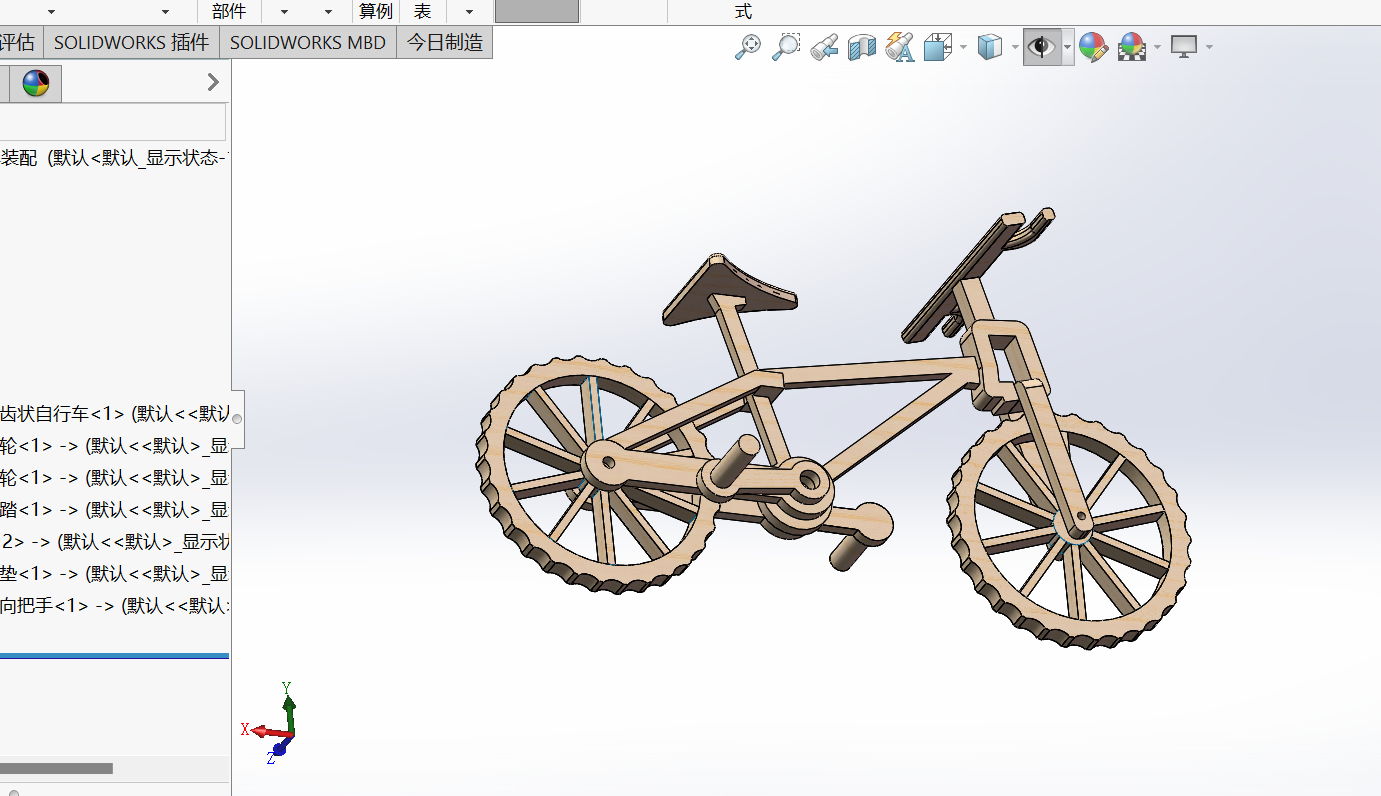The image size is (1381, 796).
Task: Click the Previous View icon
Action: [824, 47]
